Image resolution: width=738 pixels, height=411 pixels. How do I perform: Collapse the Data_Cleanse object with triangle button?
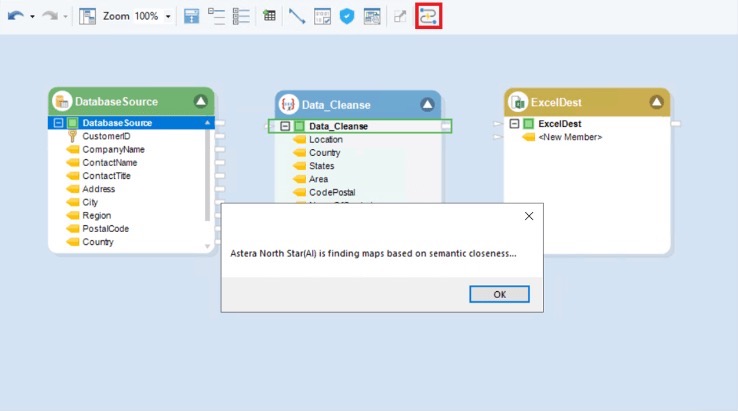click(x=427, y=105)
